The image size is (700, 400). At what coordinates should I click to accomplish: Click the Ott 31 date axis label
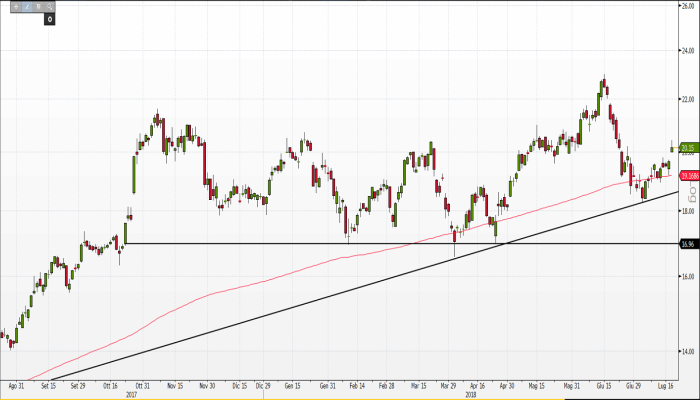tap(141, 384)
